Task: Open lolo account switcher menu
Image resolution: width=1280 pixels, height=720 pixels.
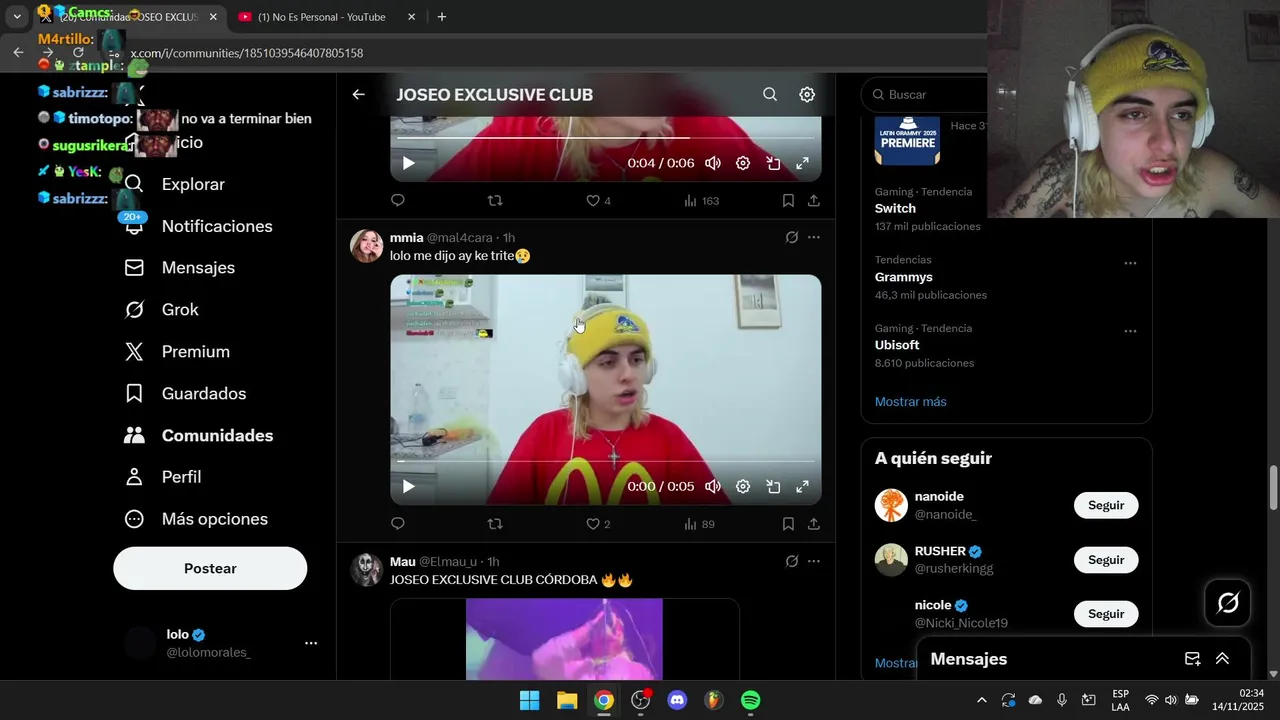Action: point(311,643)
